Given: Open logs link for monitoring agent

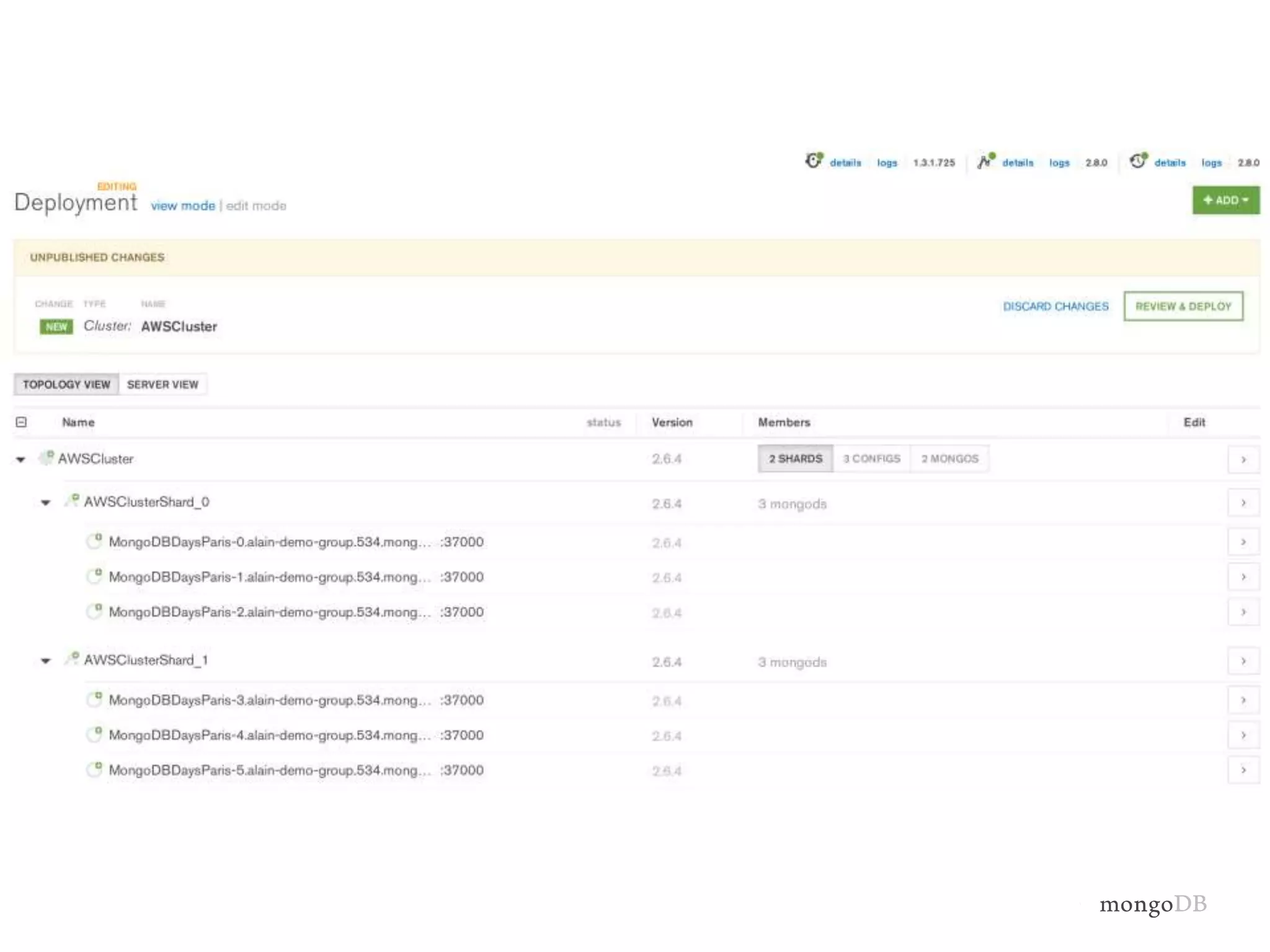Looking at the screenshot, I should point(1059,162).
